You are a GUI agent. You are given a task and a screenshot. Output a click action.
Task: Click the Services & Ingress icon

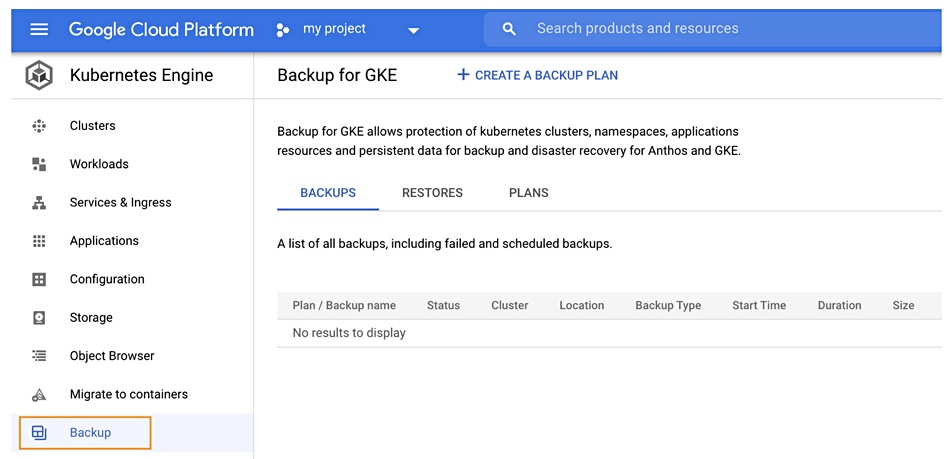tap(39, 203)
